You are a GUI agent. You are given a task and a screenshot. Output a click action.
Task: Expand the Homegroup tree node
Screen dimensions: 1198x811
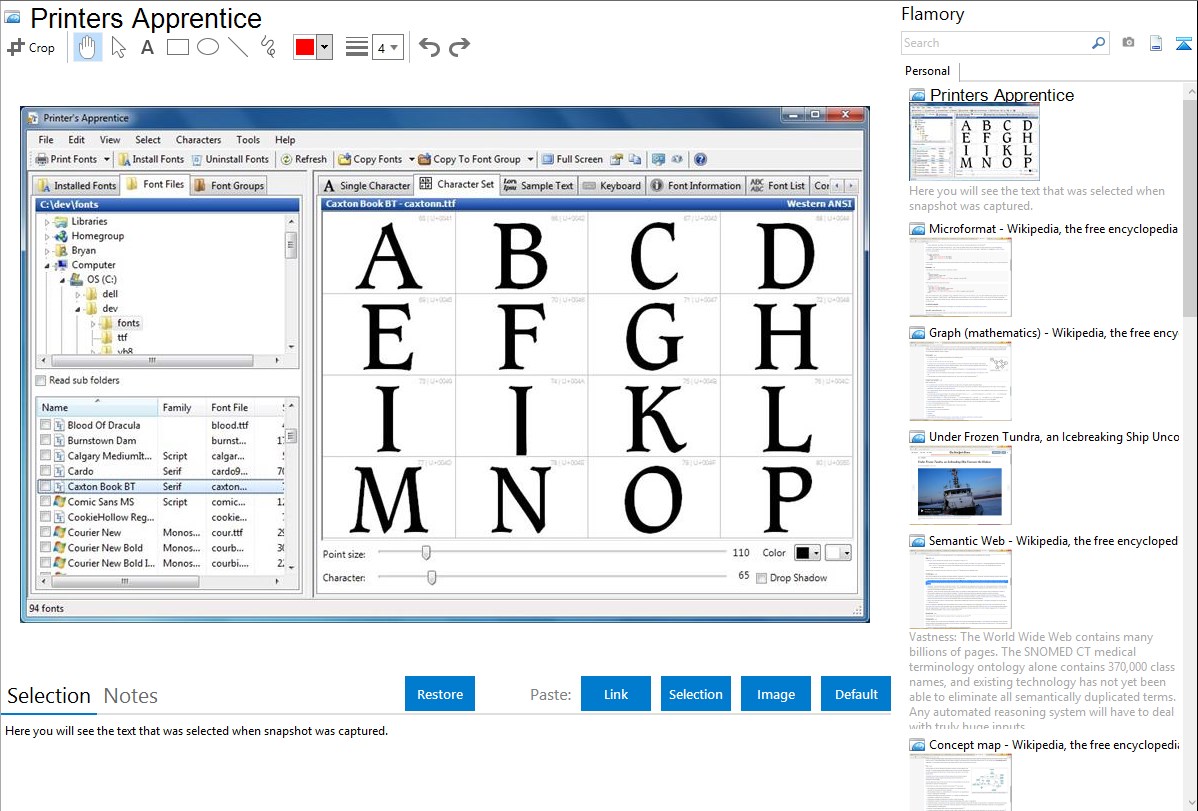tap(47, 236)
